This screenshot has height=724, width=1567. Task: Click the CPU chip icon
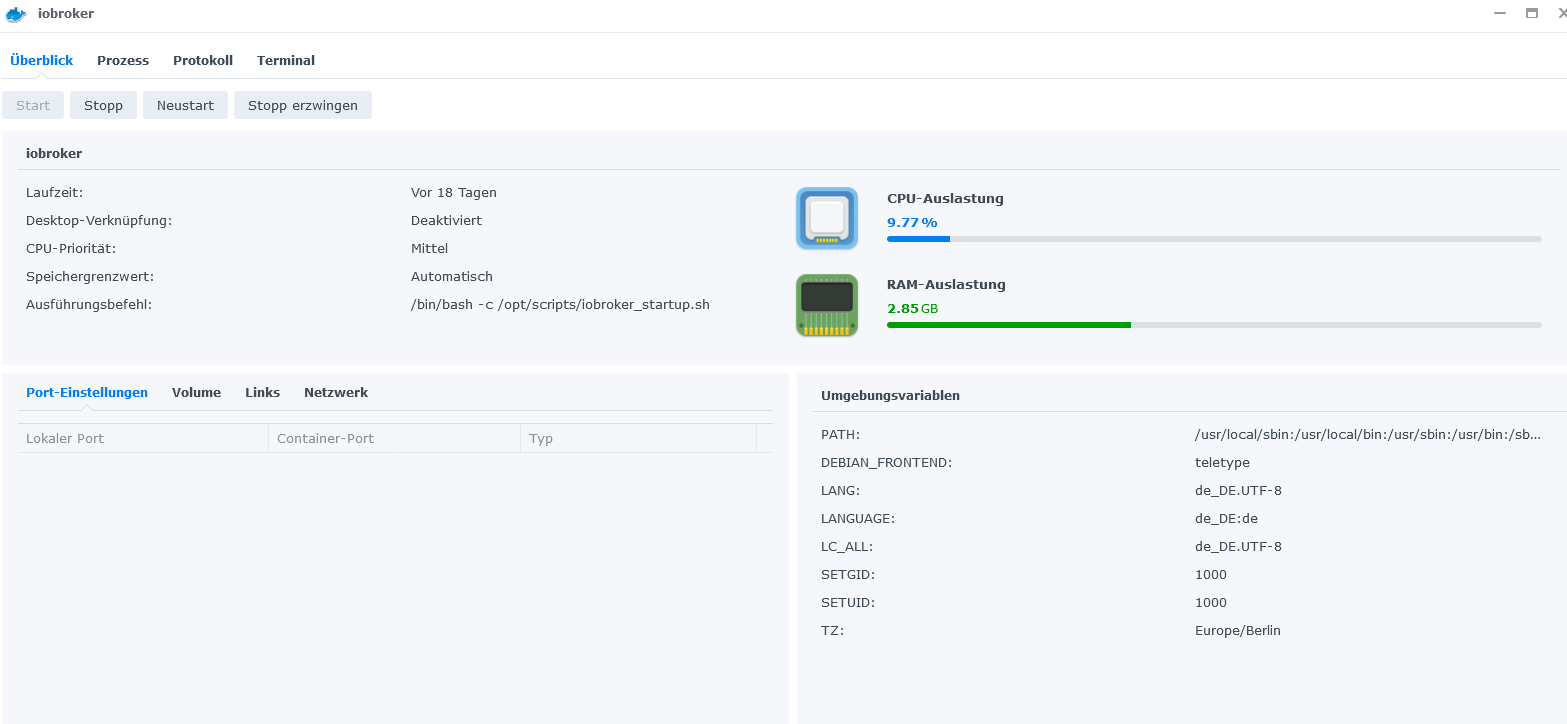827,218
